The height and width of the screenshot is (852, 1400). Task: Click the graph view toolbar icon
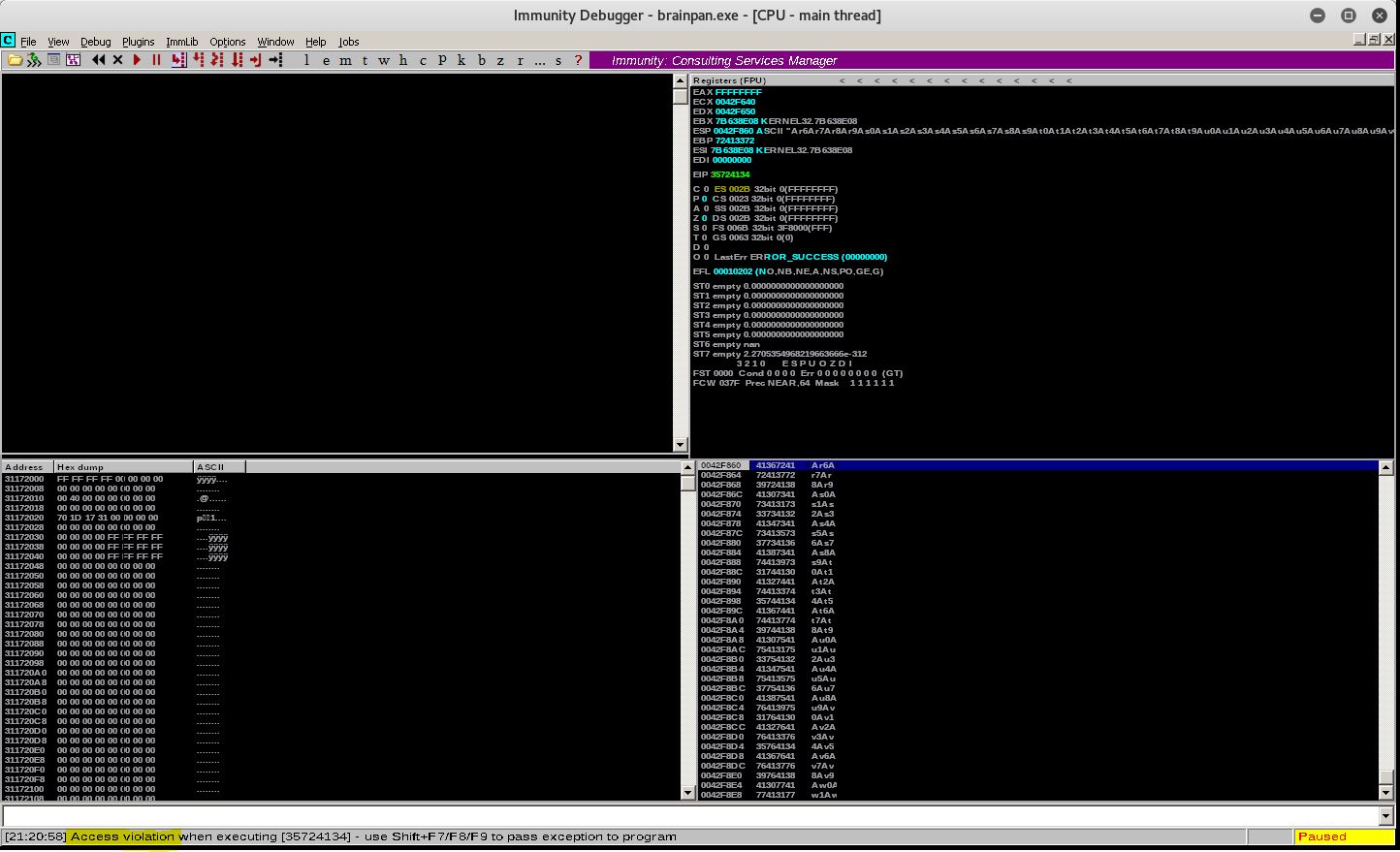73,60
